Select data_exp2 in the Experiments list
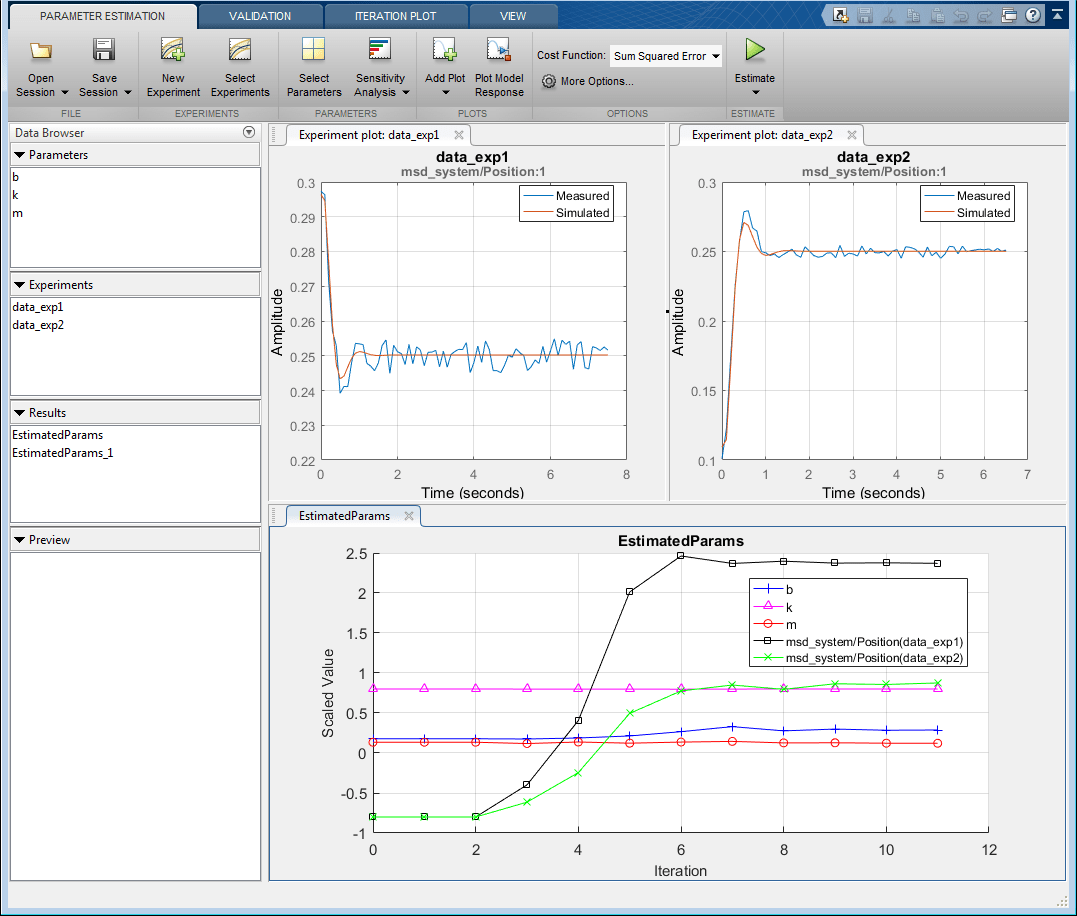 (x=38, y=325)
